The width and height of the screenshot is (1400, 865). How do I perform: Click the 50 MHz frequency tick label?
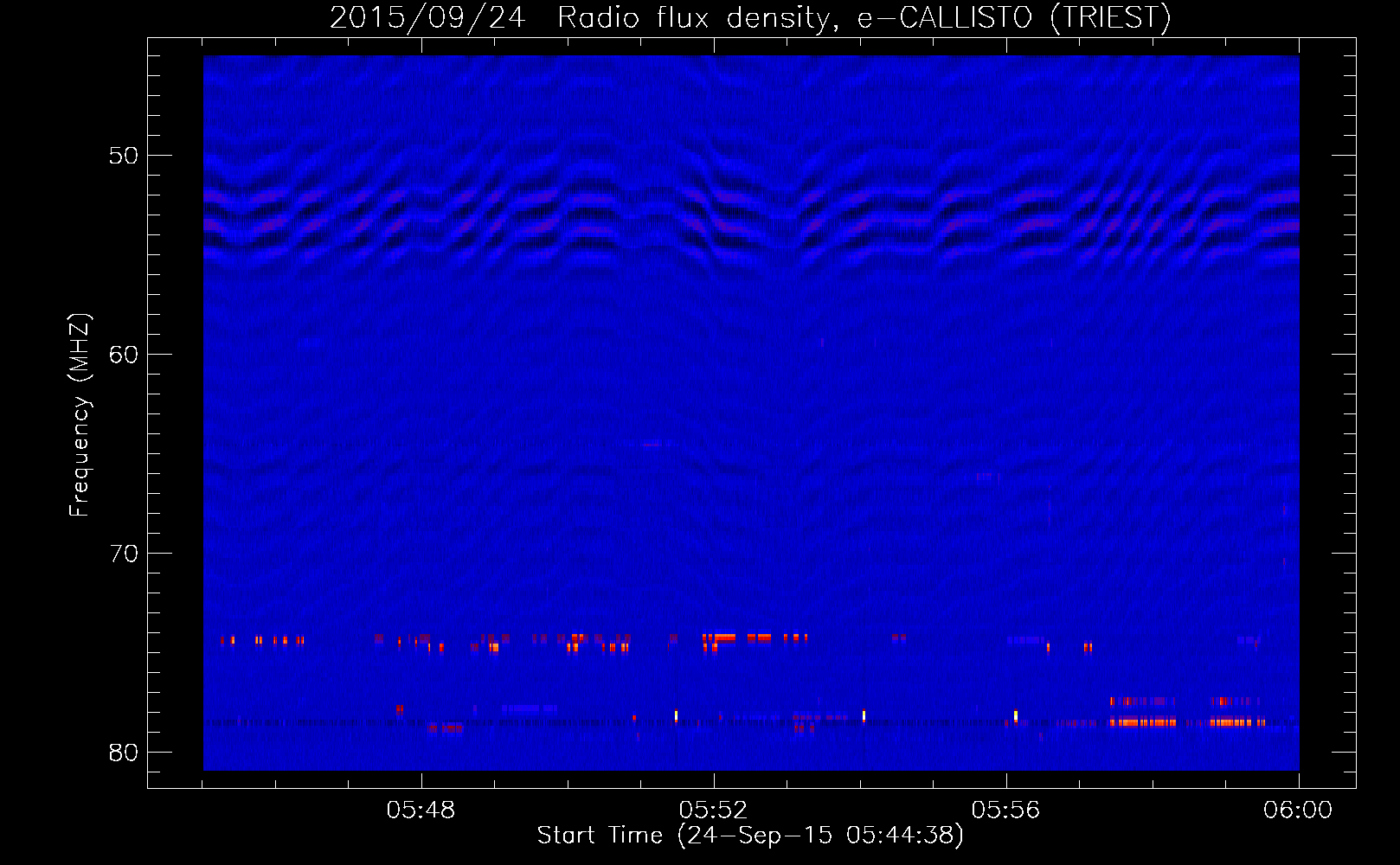pyautogui.click(x=124, y=156)
